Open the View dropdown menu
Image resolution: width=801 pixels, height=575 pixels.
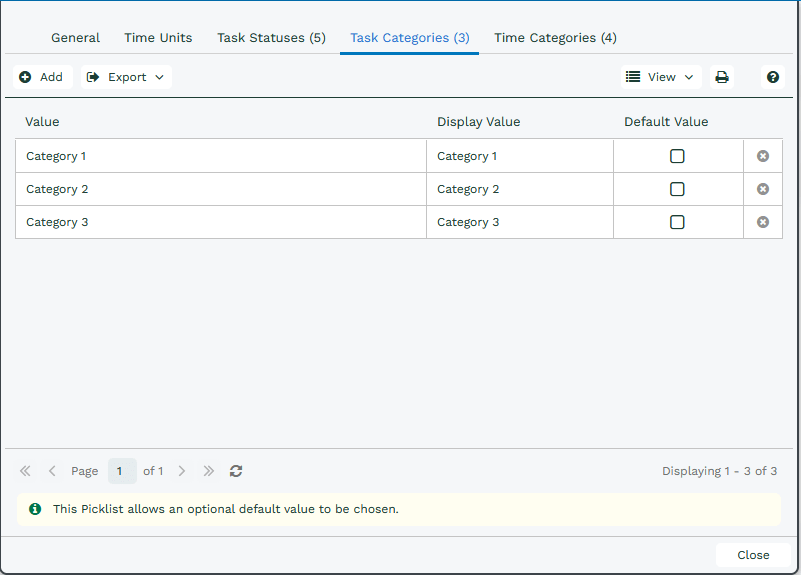(x=661, y=77)
